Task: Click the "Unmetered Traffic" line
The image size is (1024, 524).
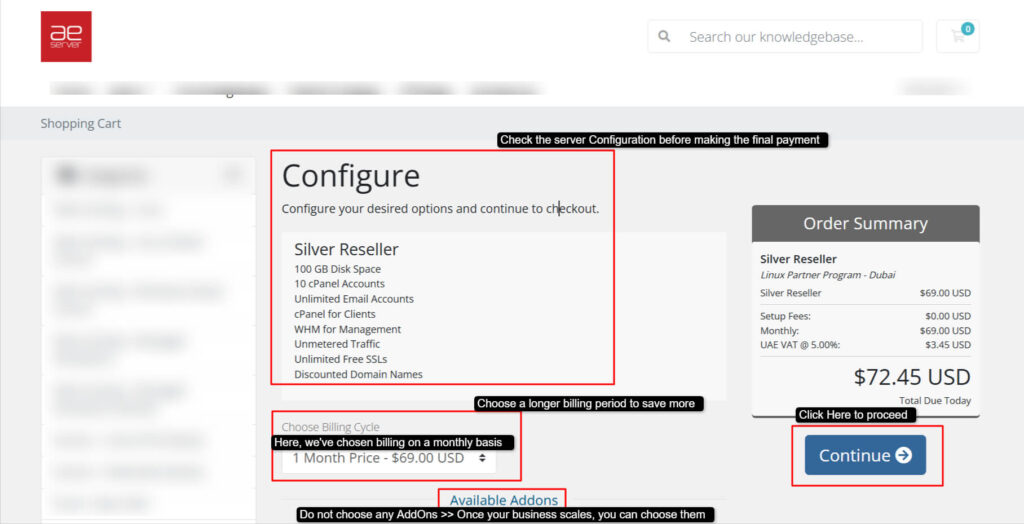Action: (x=337, y=344)
